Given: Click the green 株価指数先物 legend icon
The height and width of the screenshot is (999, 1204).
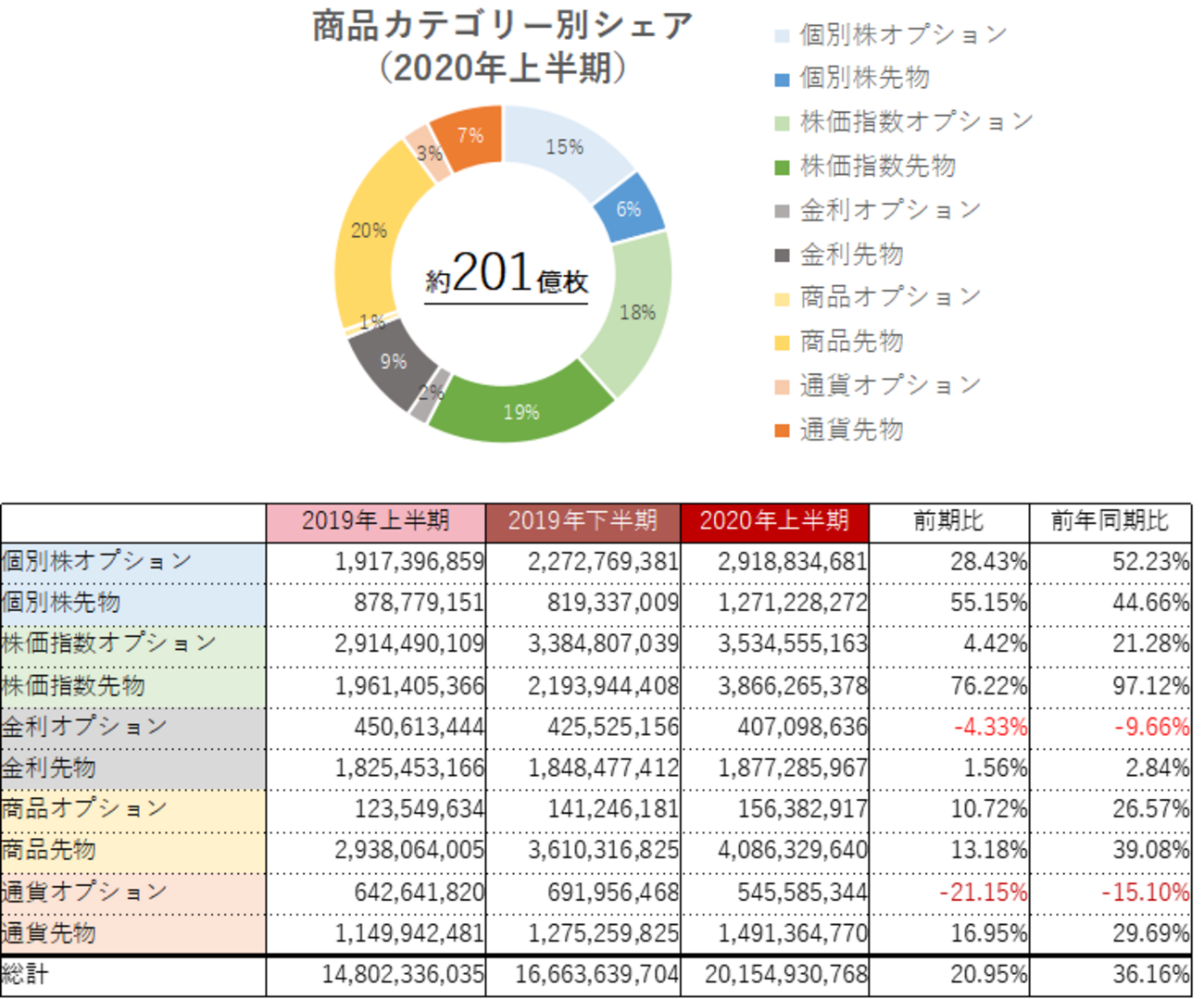Looking at the screenshot, I should pyautogui.click(x=781, y=168).
